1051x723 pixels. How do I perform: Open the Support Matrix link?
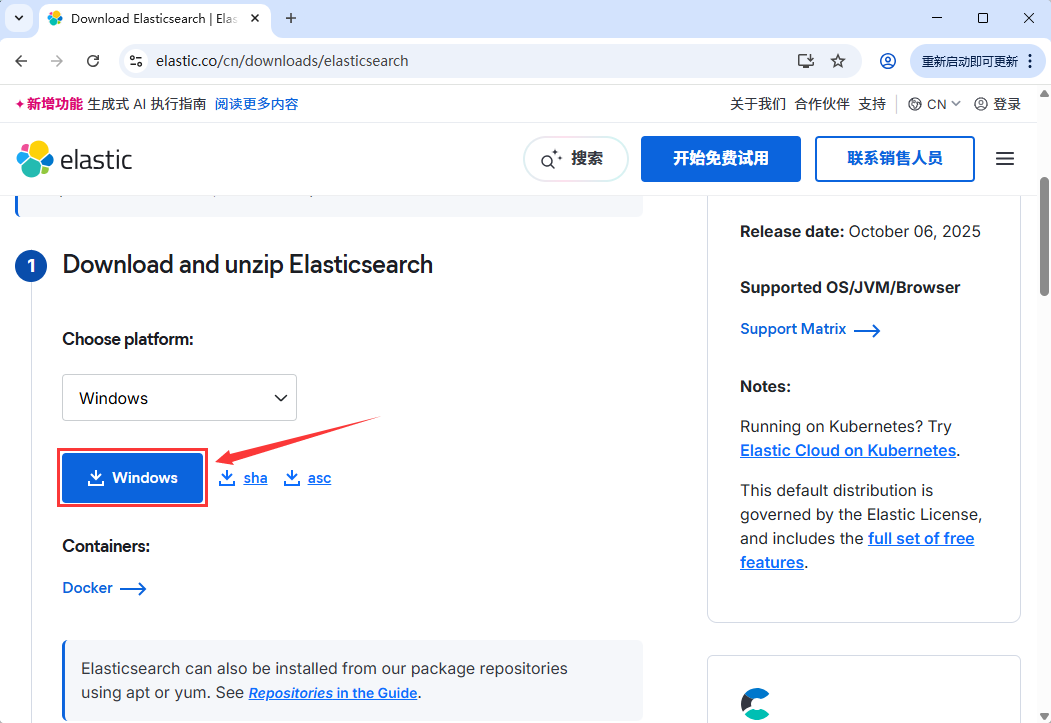[810, 329]
